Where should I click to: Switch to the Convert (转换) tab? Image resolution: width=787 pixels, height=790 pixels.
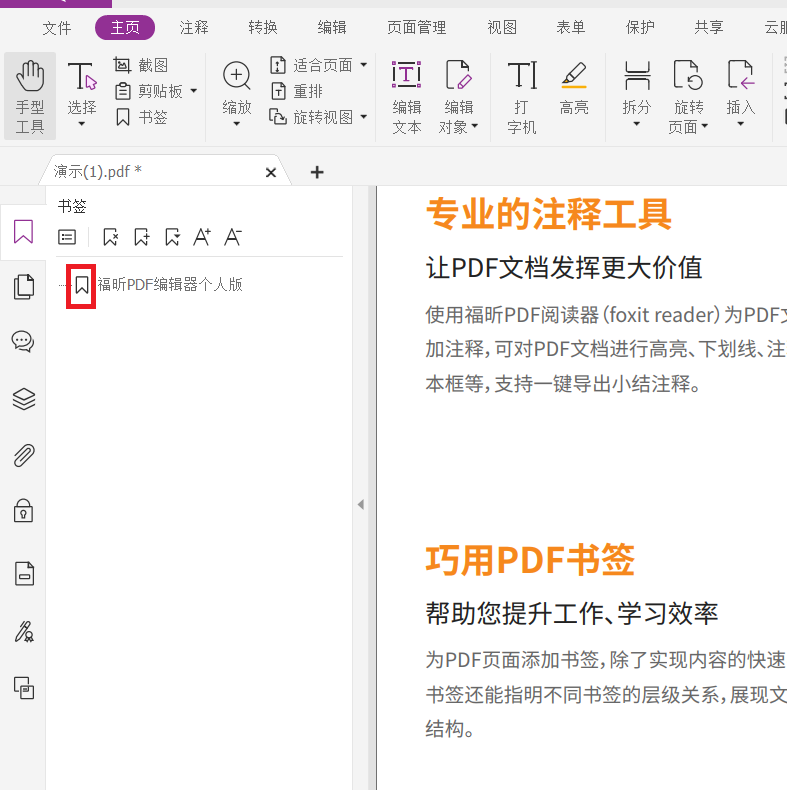263,27
